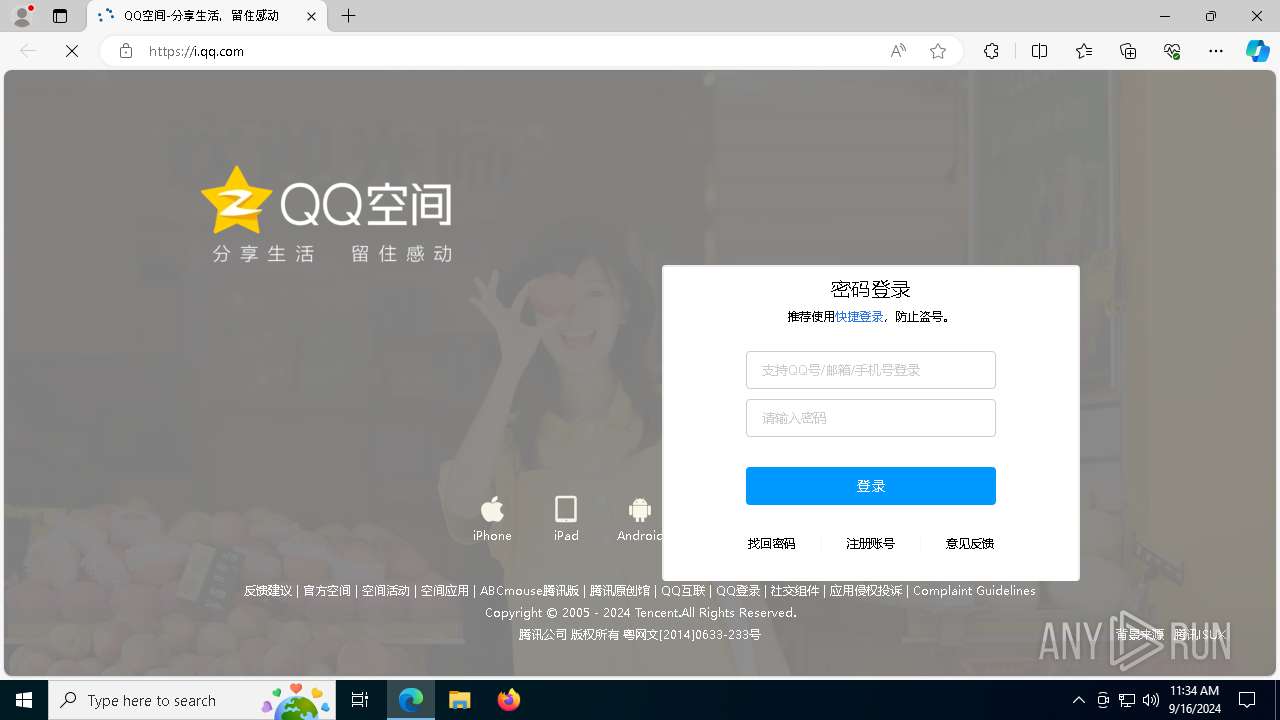1280x720 pixels.
Task: Open Collections panel
Action: [x=1128, y=51]
